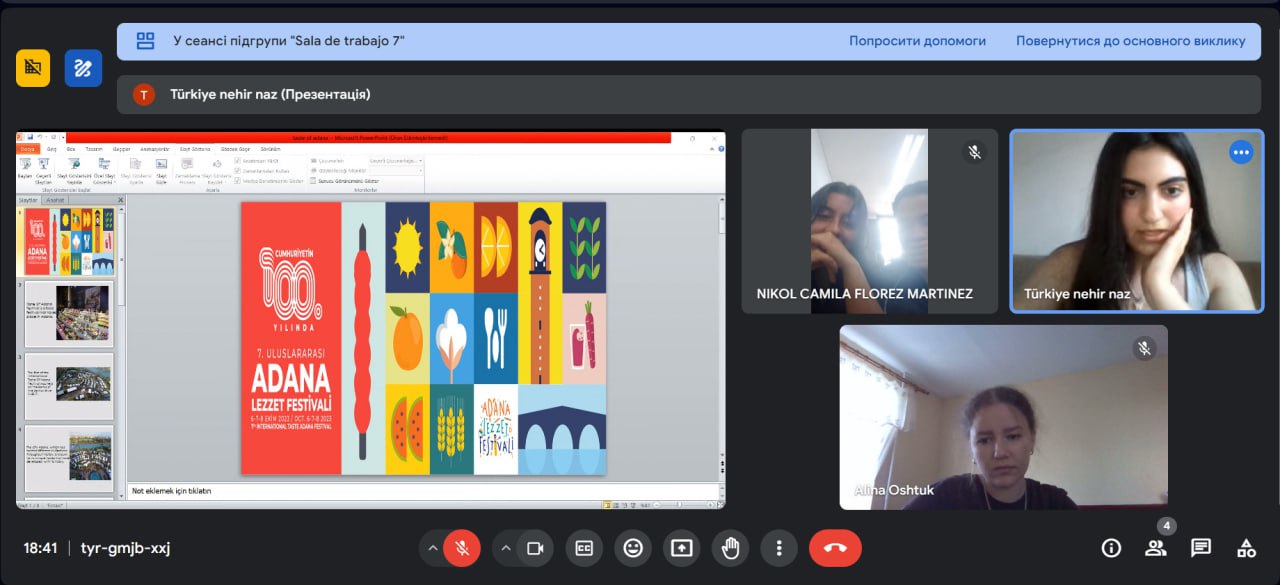Select the second slide thumbnail with food stall photo
1280x585 pixels.
pos(69,314)
